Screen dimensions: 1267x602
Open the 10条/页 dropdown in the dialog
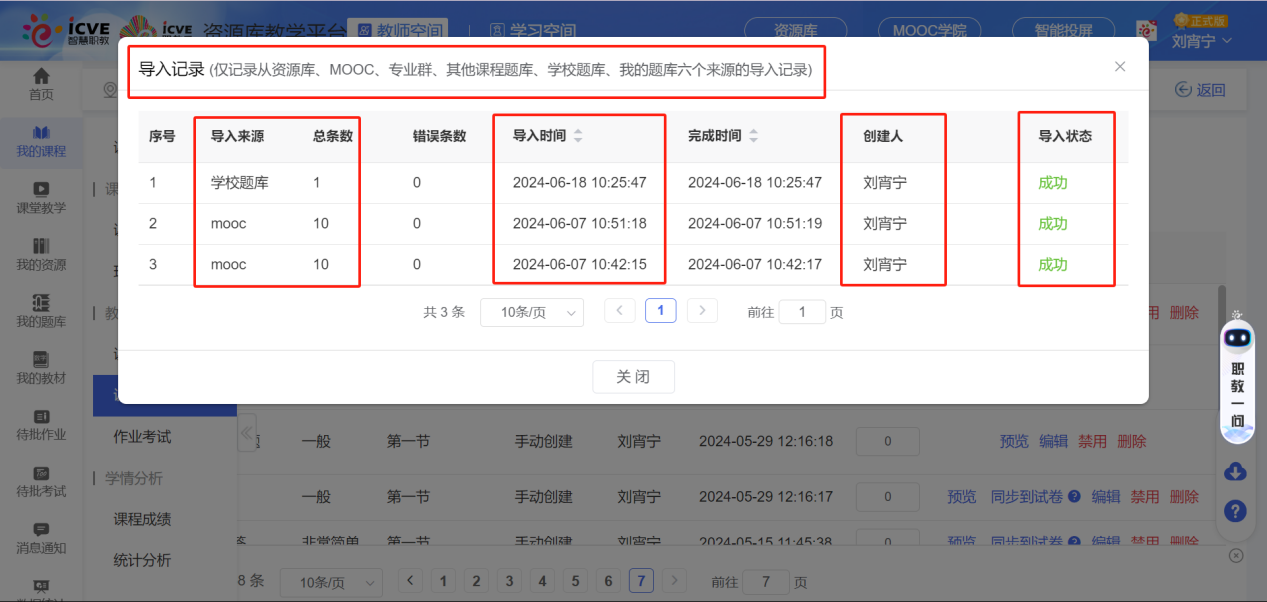point(532,311)
